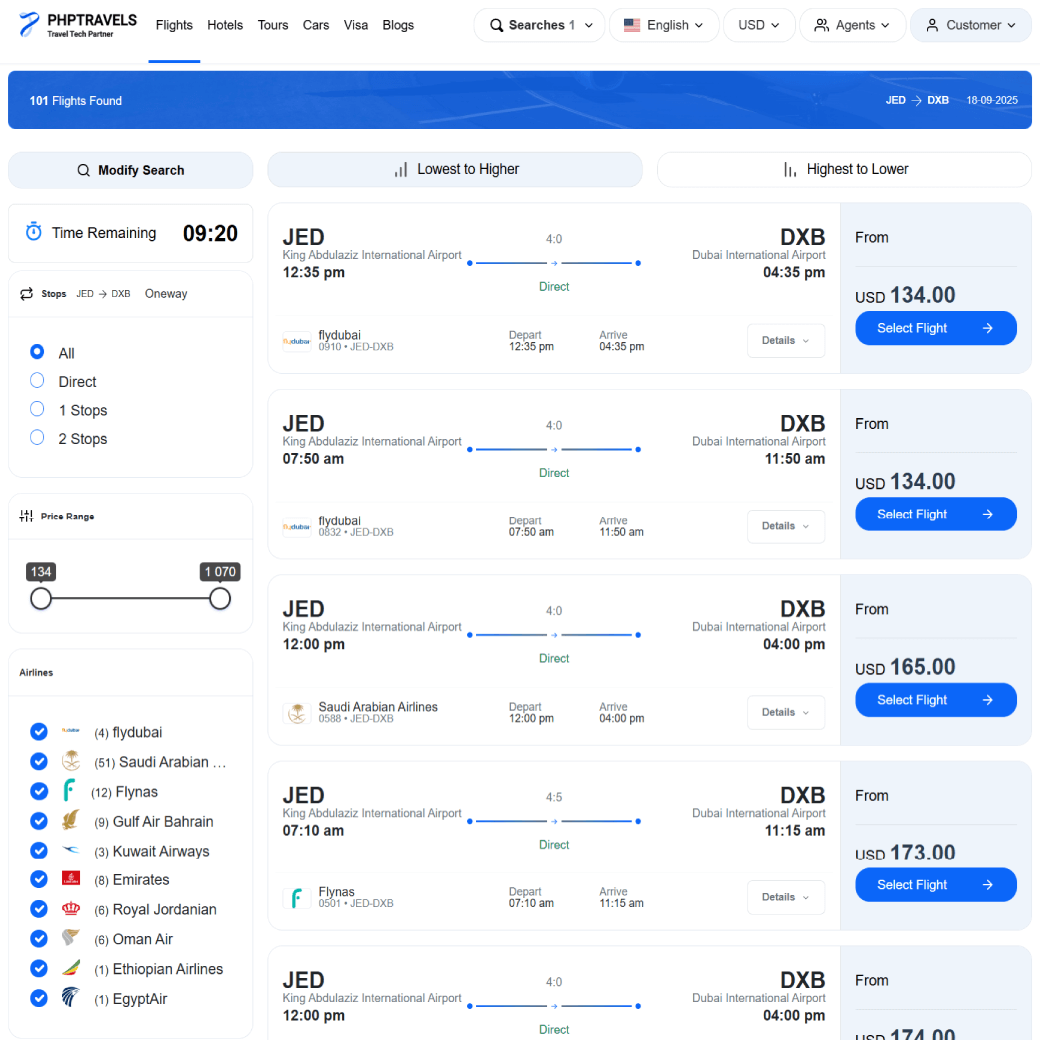This screenshot has width=1040, height=1040.
Task: Click the Emirates red logo
Action: (70, 878)
